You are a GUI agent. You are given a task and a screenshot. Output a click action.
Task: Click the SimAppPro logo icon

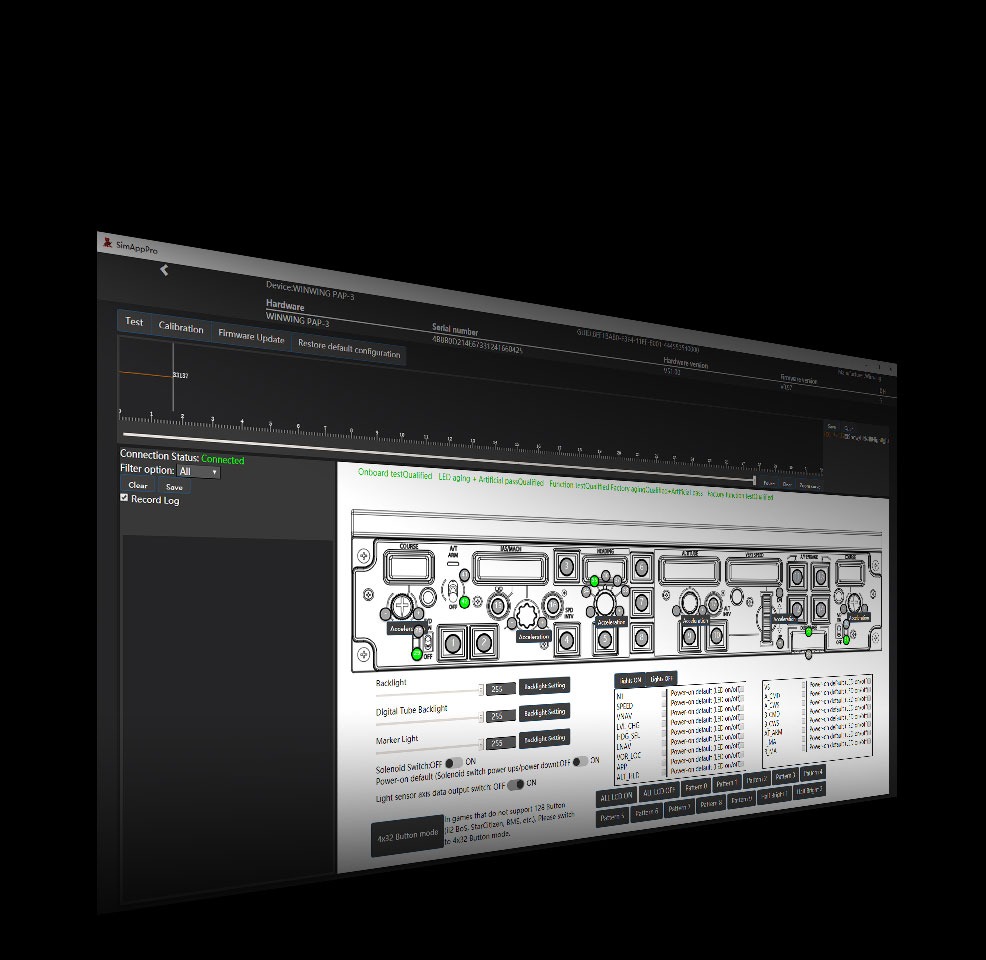point(105,242)
